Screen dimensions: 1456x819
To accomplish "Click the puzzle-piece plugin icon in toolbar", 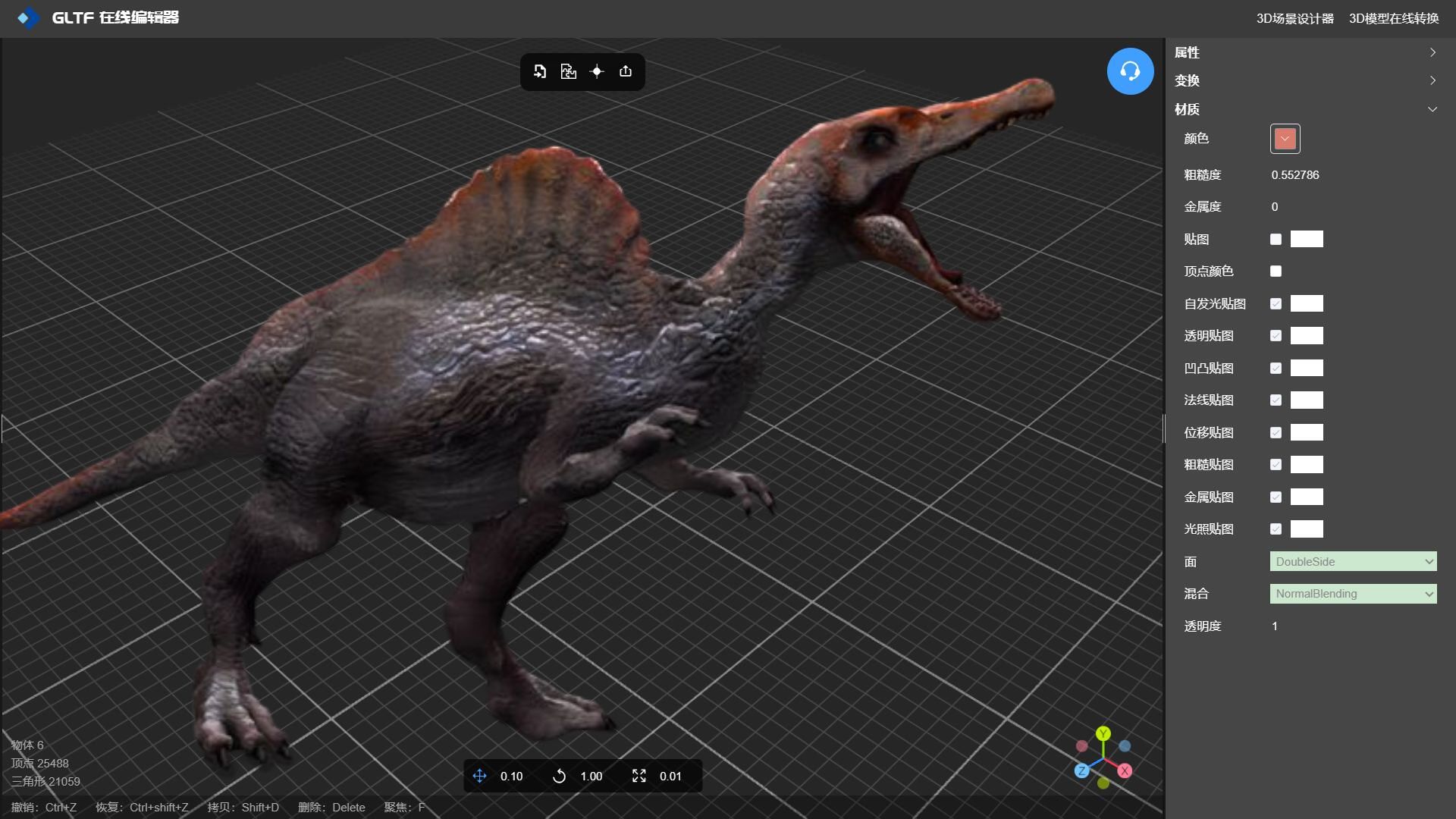I will [x=568, y=71].
